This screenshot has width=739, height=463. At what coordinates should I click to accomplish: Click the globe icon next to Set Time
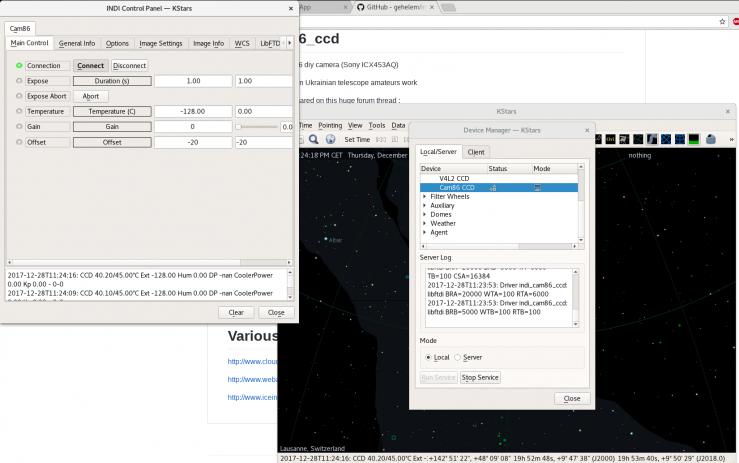330,139
